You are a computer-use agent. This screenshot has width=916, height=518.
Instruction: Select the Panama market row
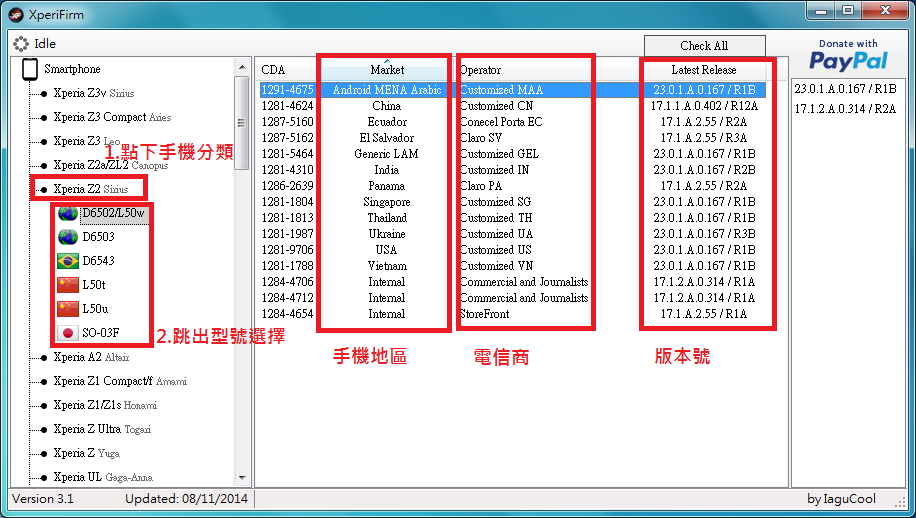click(512, 186)
